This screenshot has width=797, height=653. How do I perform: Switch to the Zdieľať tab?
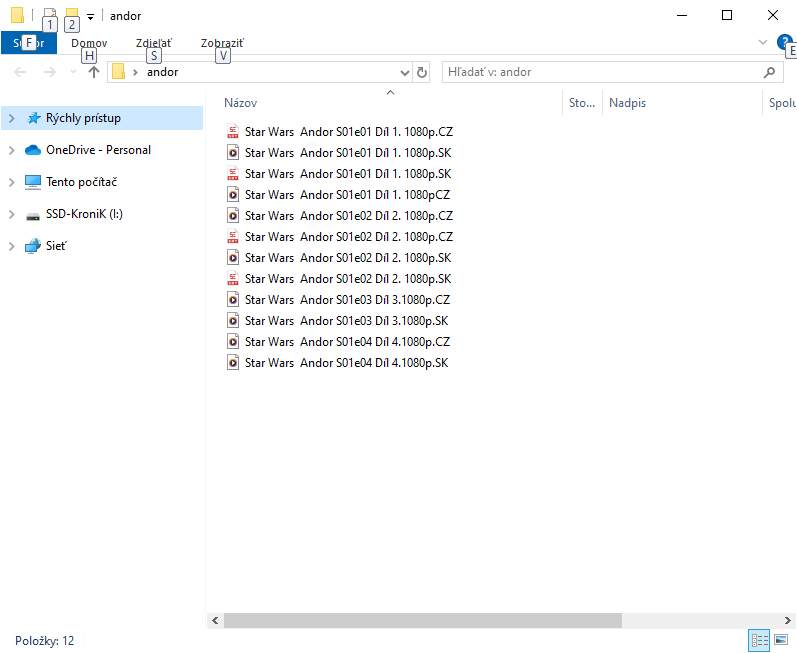click(154, 43)
